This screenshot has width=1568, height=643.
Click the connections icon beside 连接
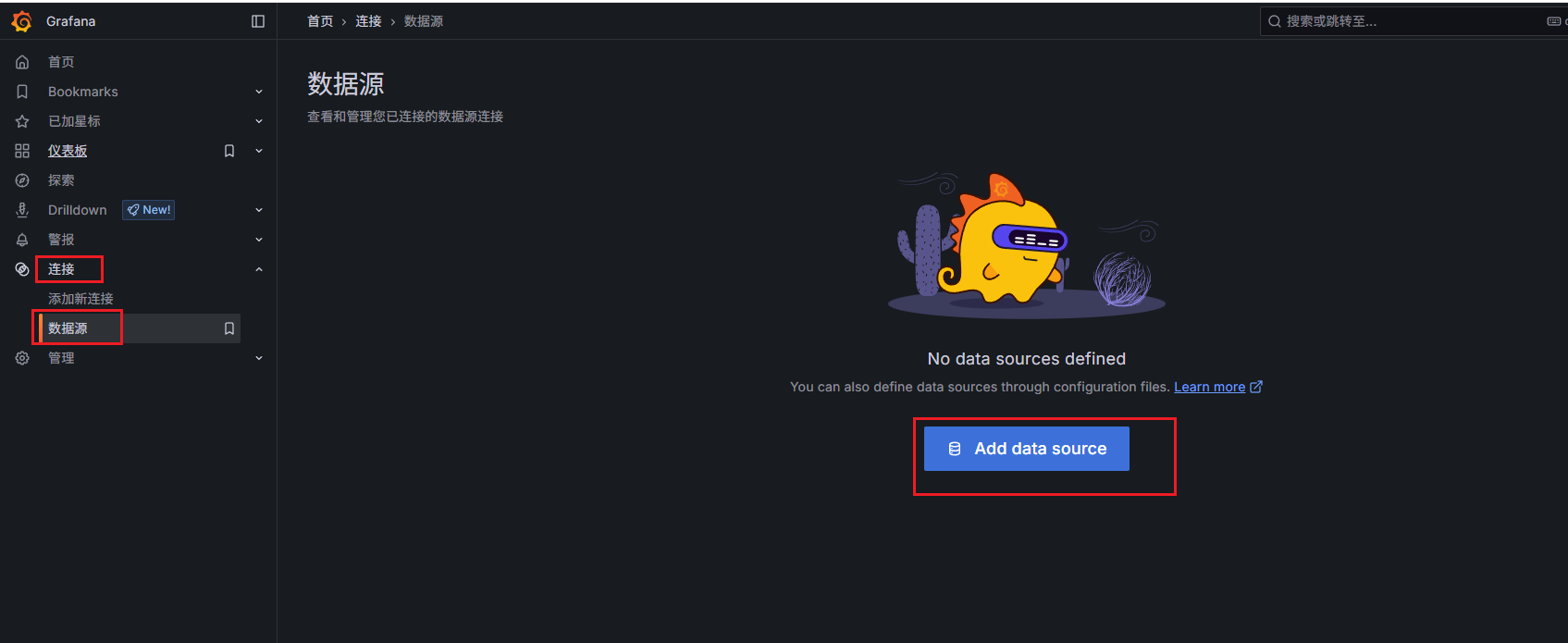pyautogui.click(x=22, y=269)
